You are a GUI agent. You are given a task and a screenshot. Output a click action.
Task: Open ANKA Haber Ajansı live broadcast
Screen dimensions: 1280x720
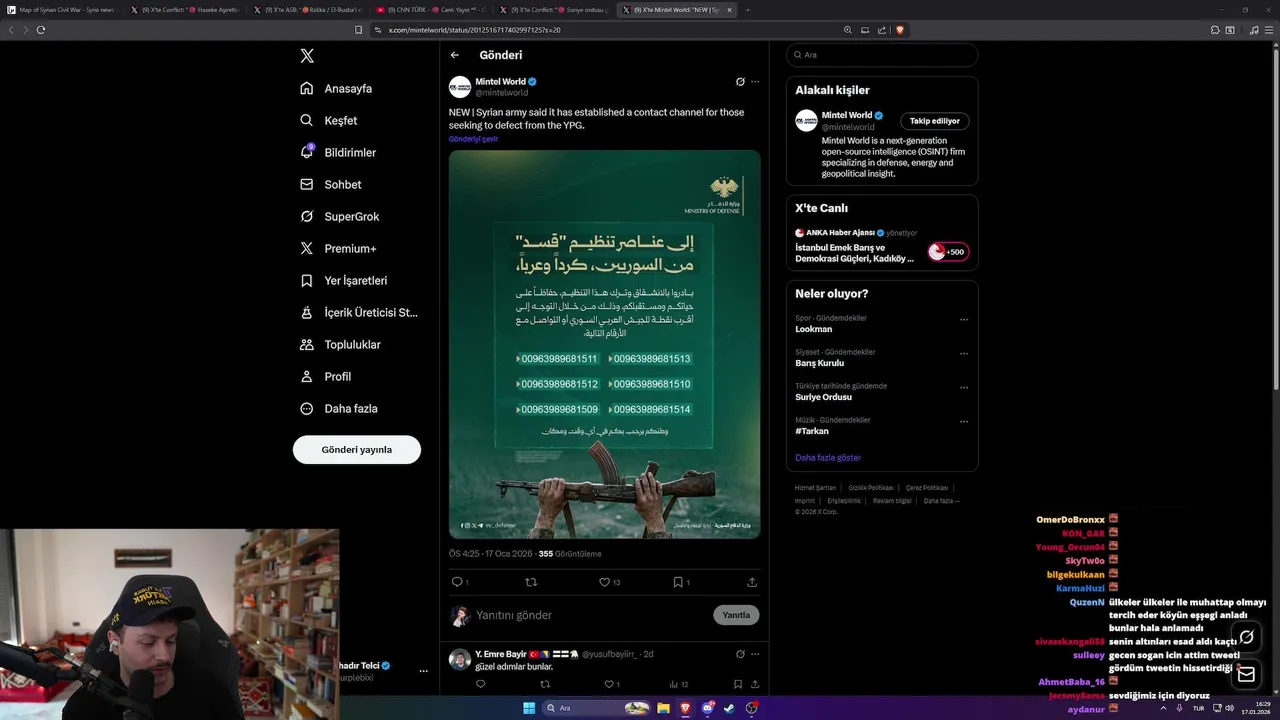coord(882,245)
